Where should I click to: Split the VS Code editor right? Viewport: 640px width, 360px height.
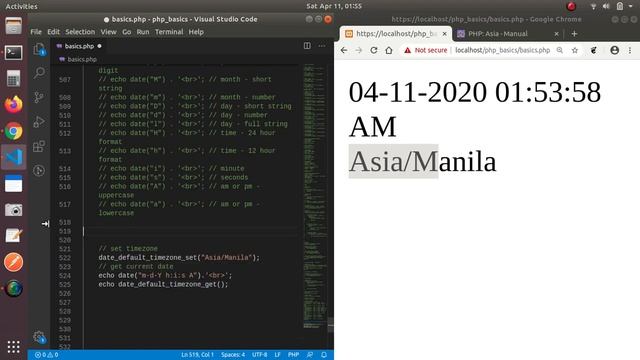(307, 46)
